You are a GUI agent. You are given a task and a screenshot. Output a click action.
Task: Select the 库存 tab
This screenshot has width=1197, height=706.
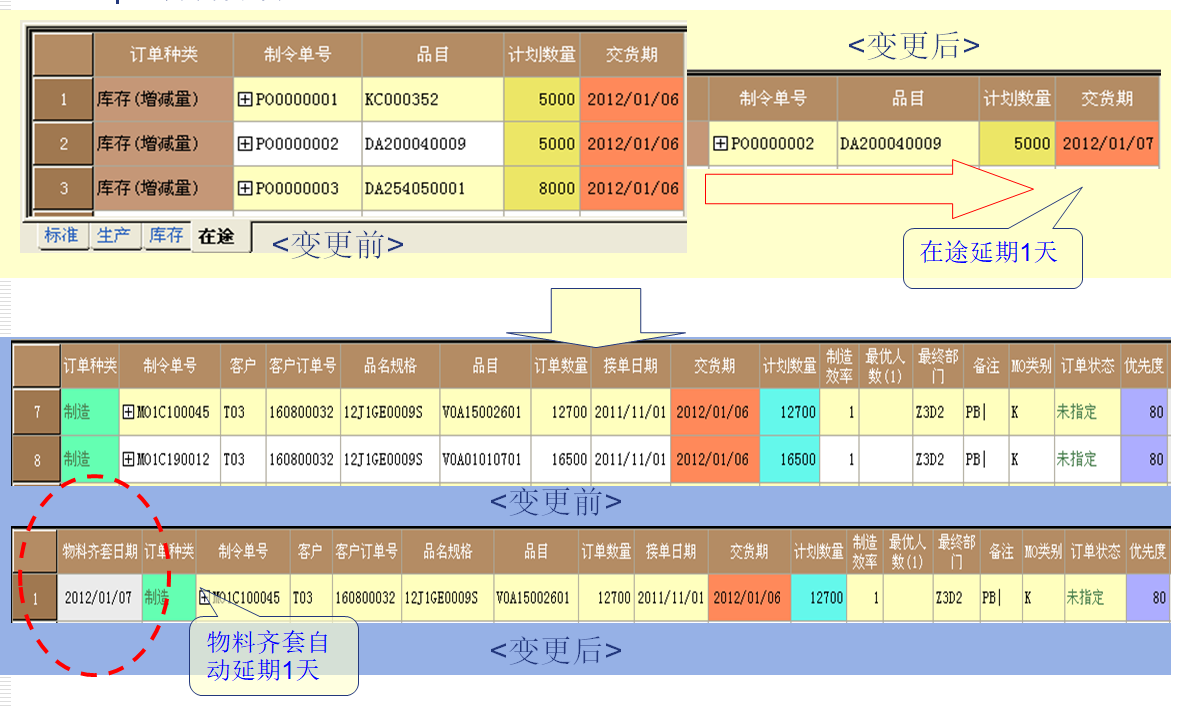[166, 236]
